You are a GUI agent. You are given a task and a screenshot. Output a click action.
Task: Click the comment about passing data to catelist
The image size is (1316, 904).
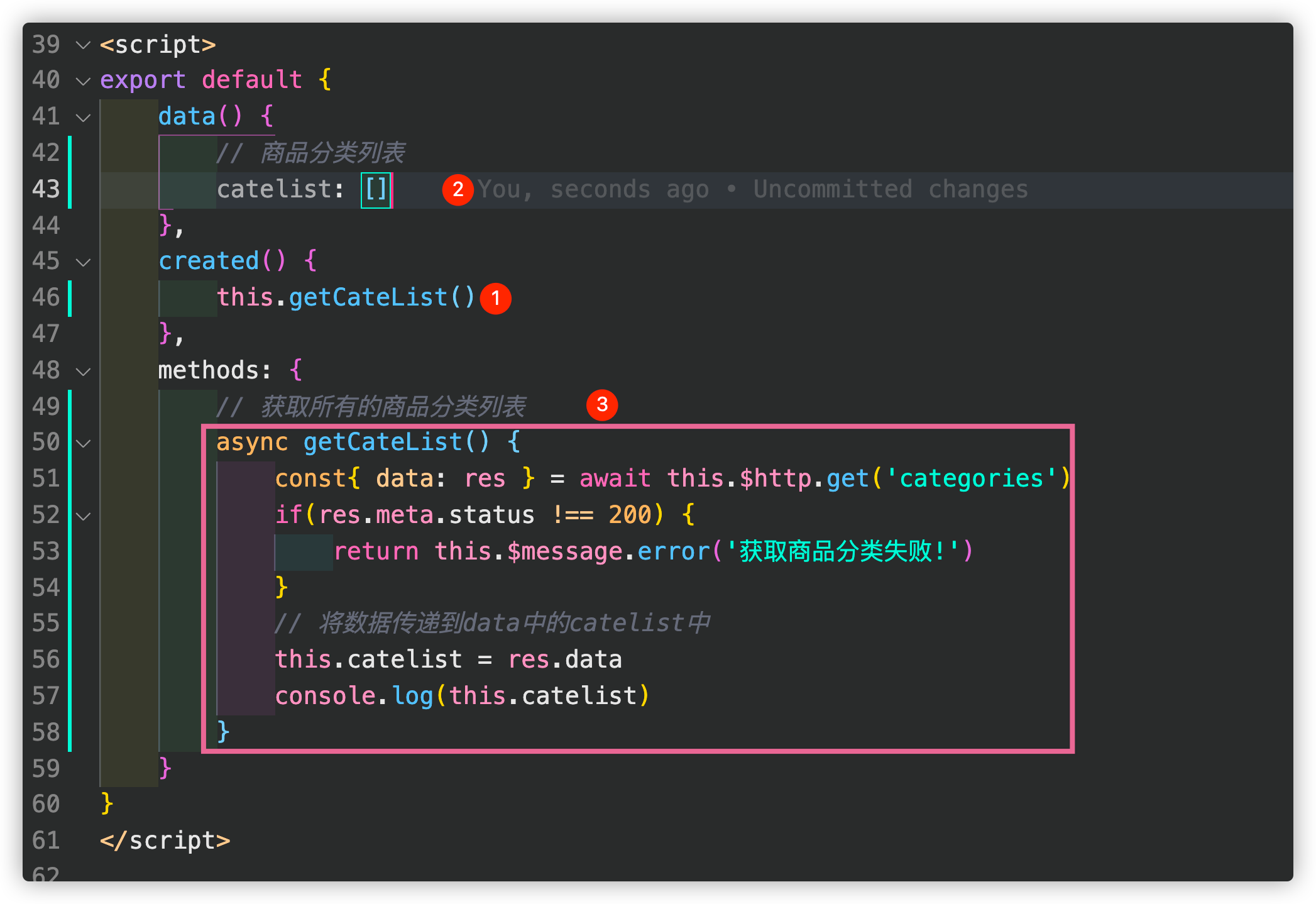pyautogui.click(x=493, y=623)
